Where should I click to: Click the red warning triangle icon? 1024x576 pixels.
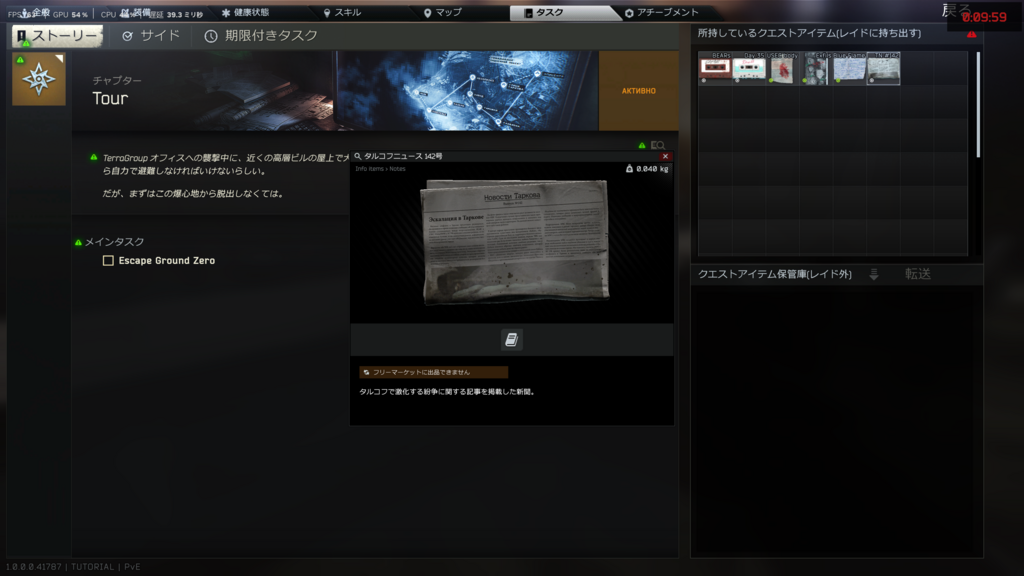(971, 34)
